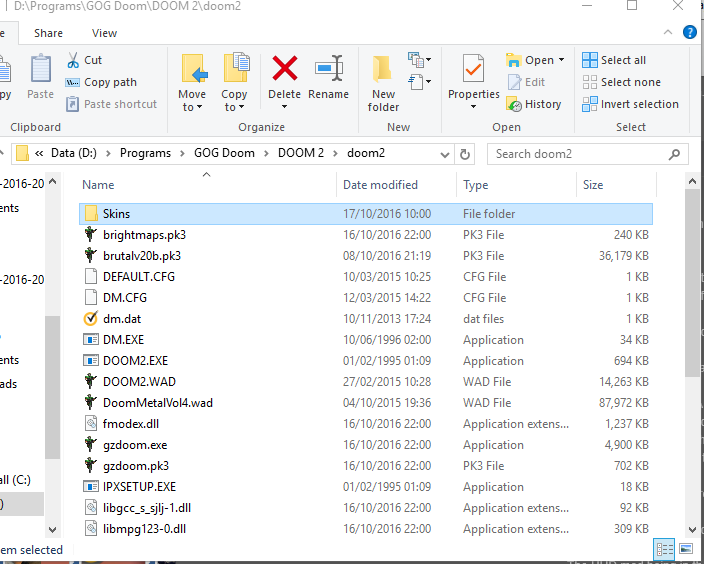The image size is (704, 564).
Task: Open the blue Help question icon
Action: coord(690,32)
